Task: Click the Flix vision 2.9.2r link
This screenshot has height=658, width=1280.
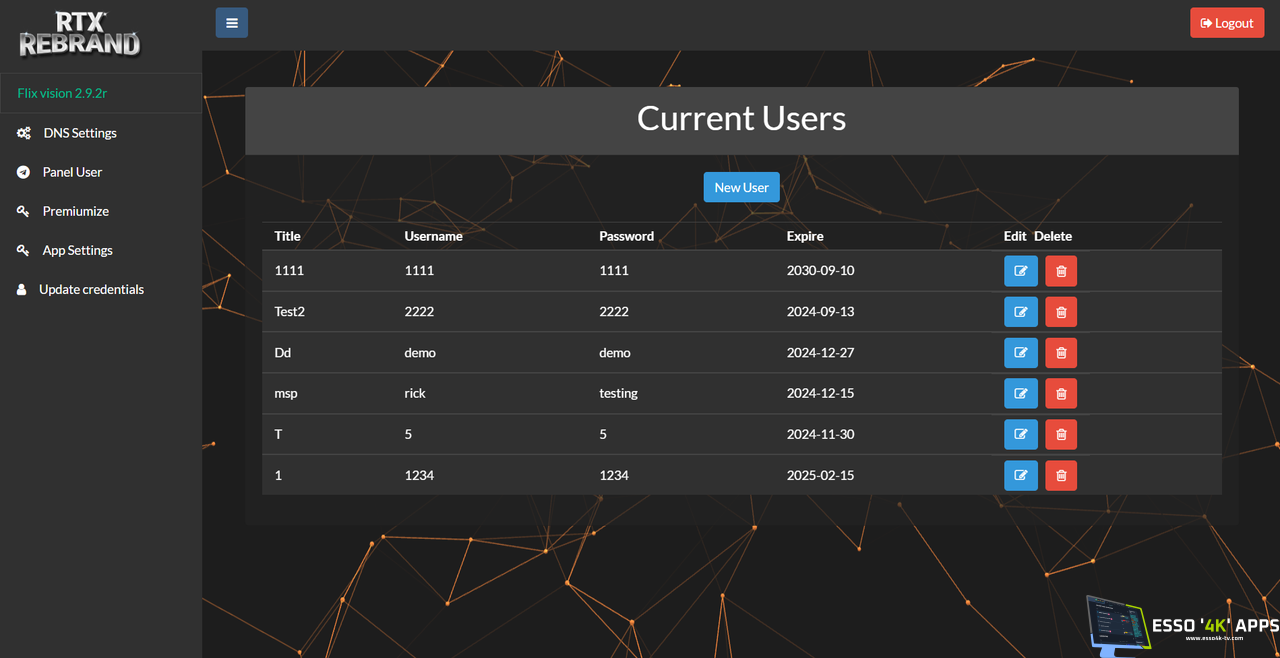Action: pos(62,93)
